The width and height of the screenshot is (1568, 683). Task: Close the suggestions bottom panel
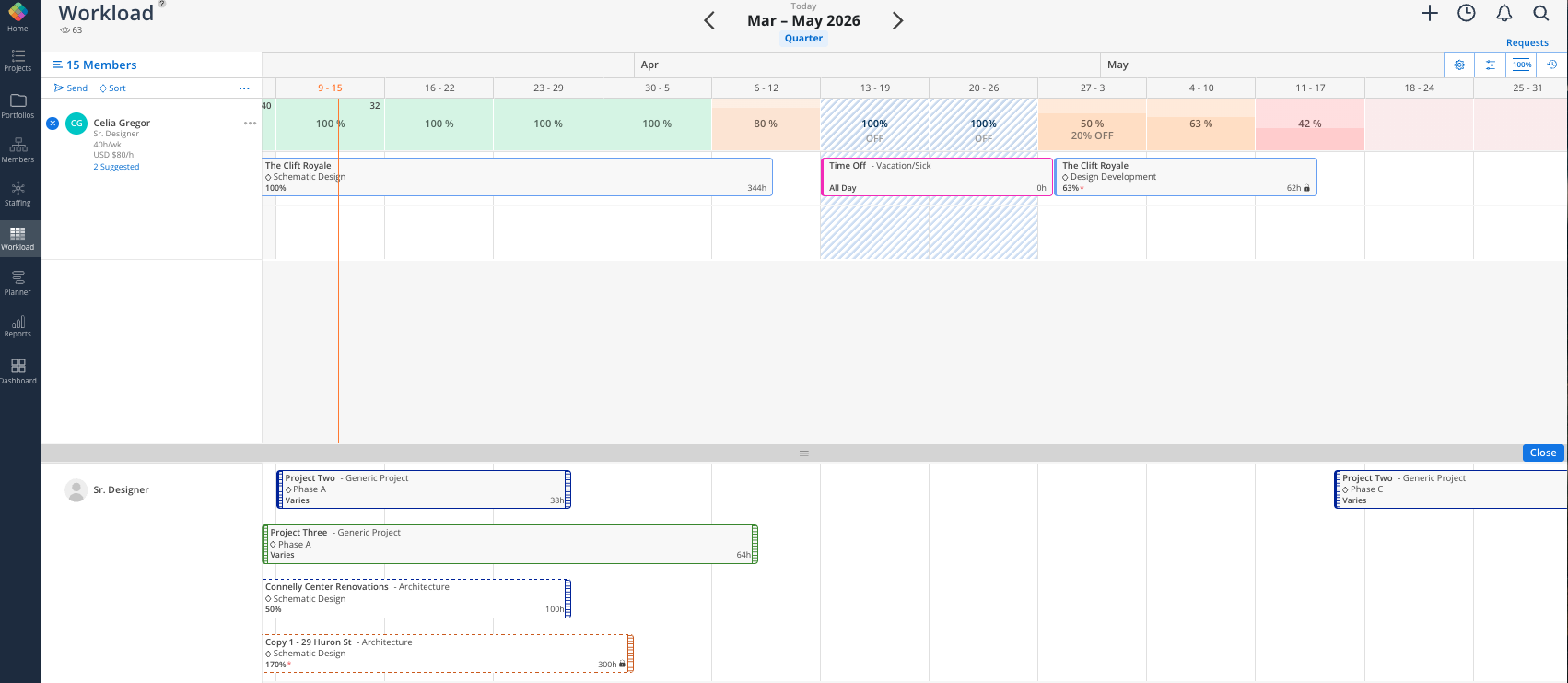1542,453
